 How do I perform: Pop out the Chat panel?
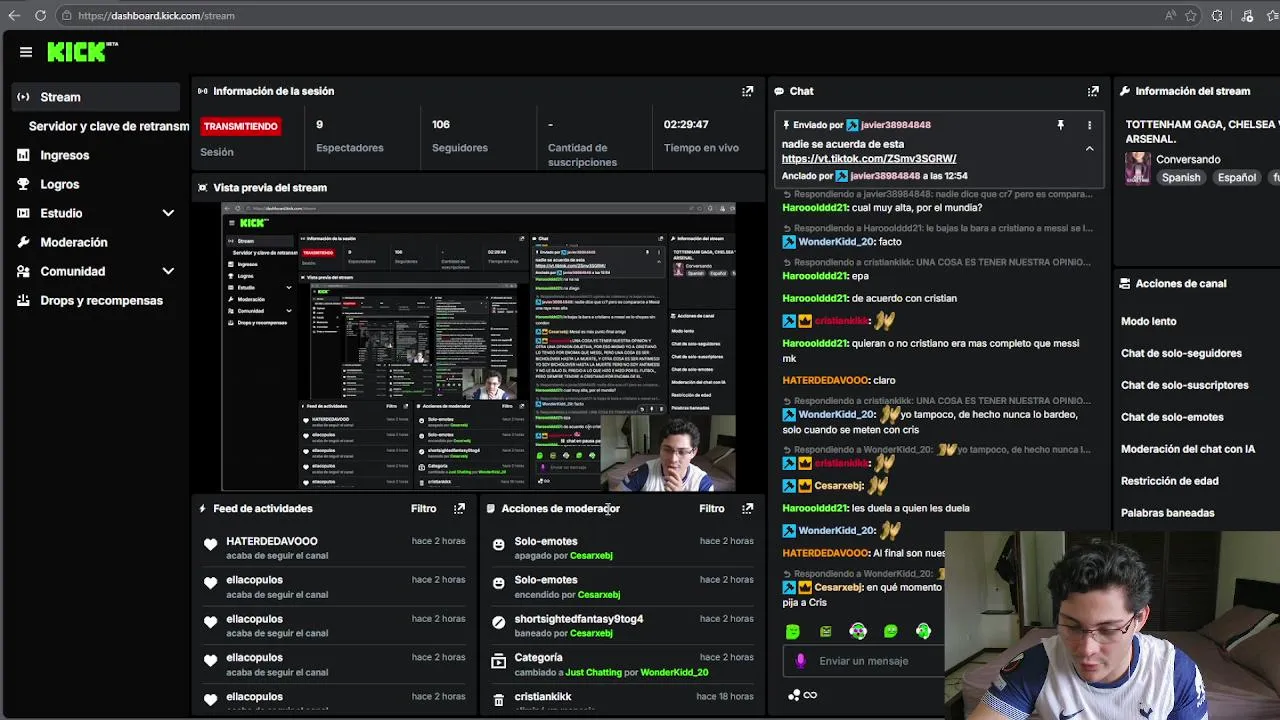(1093, 91)
